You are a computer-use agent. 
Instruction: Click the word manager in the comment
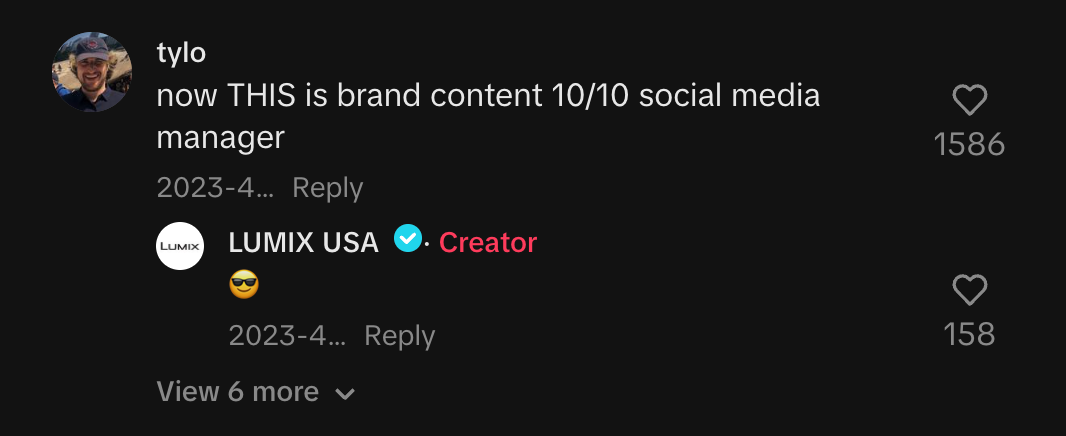[x=221, y=138]
